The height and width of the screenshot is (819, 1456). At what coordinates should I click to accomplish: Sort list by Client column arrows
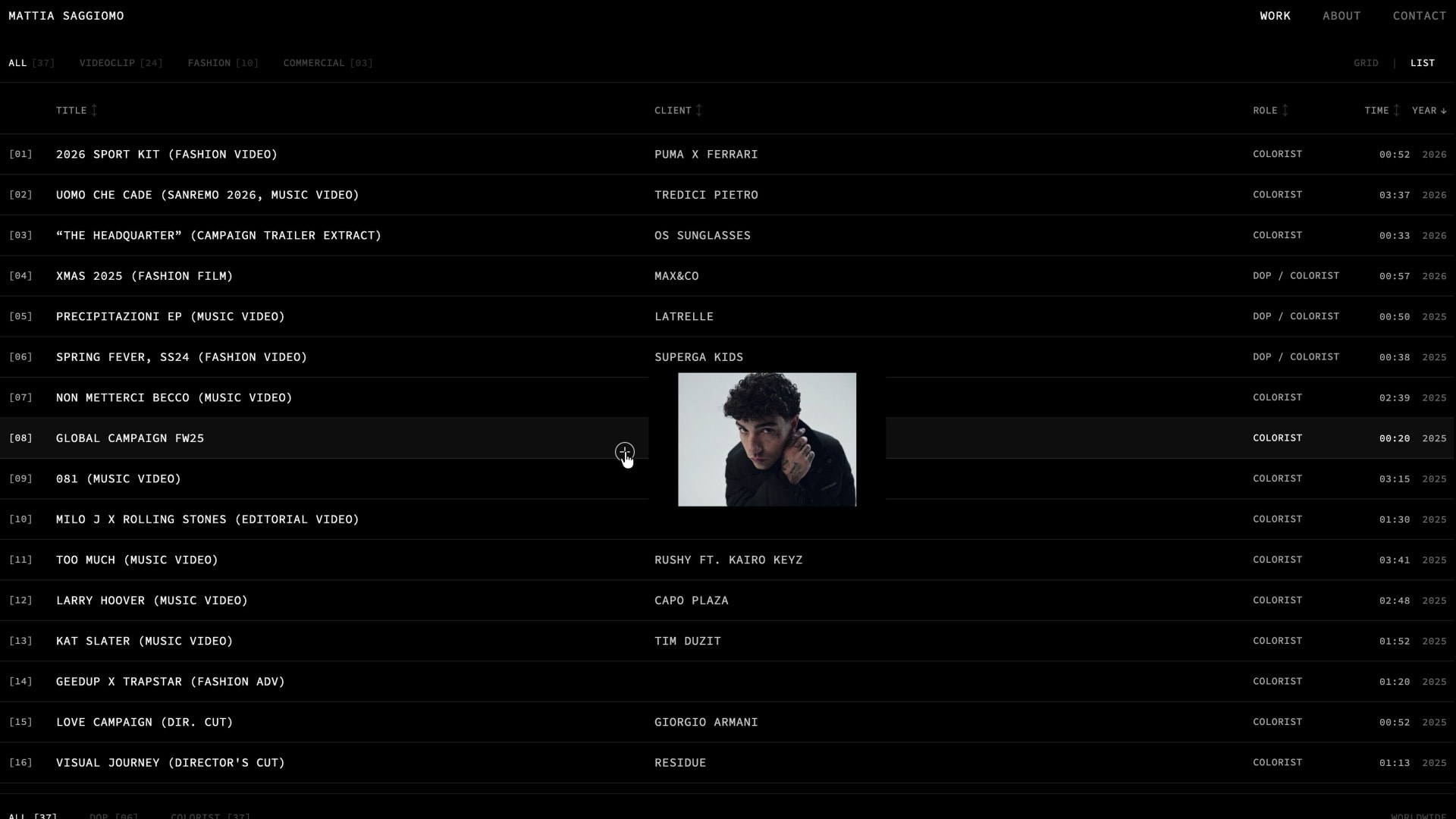click(x=699, y=111)
